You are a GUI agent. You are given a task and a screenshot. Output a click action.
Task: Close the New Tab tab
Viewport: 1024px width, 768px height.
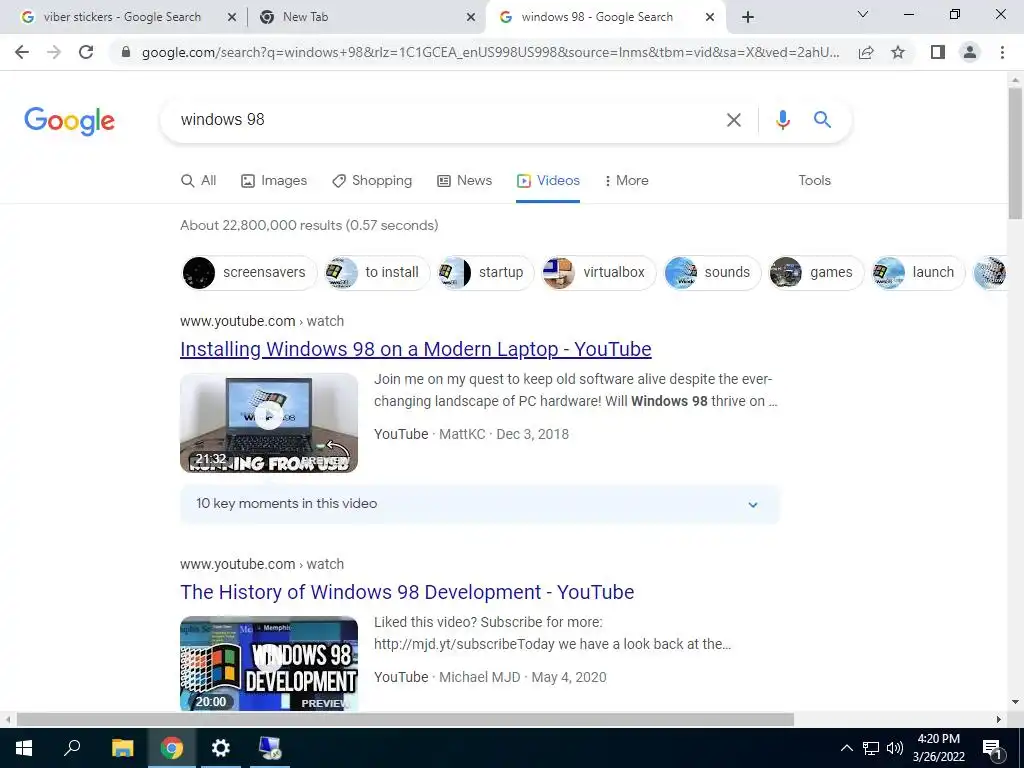pos(470,18)
